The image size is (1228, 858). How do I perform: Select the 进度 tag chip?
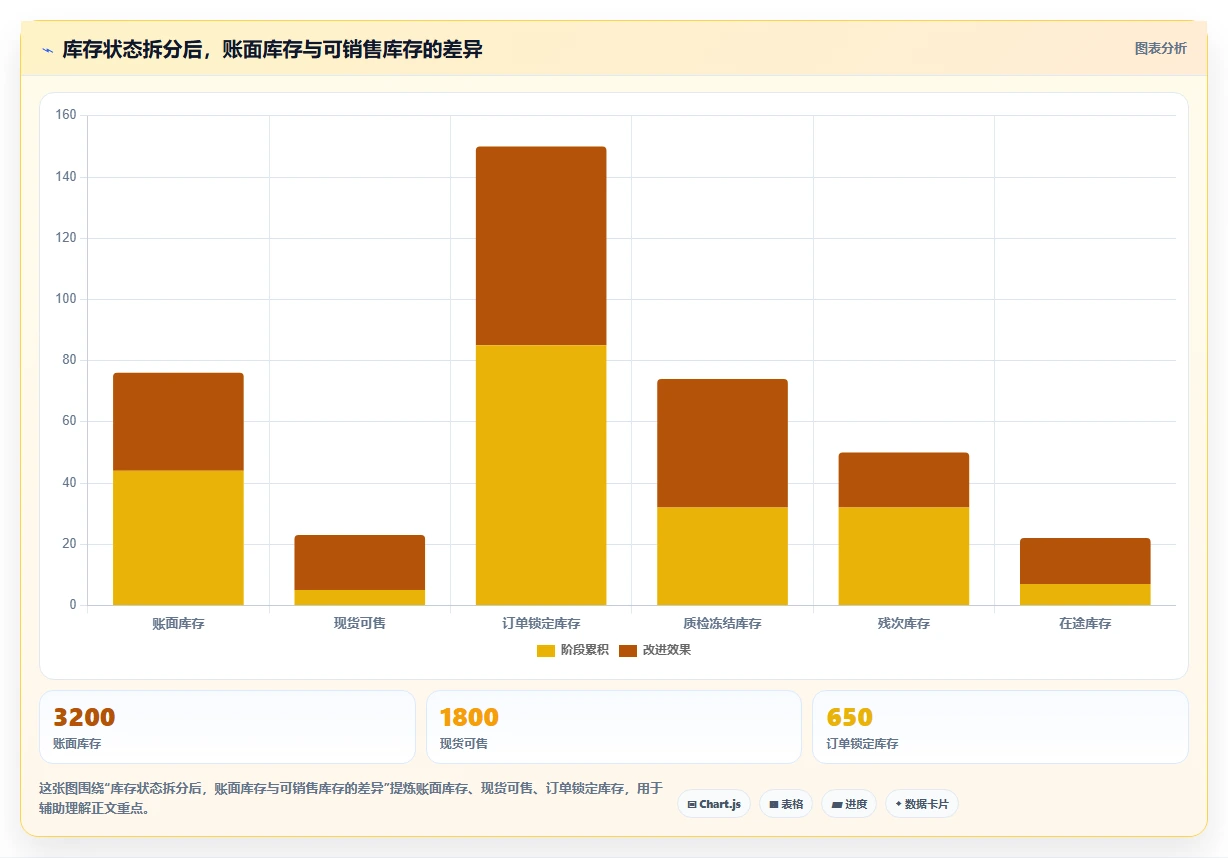pyautogui.click(x=849, y=804)
